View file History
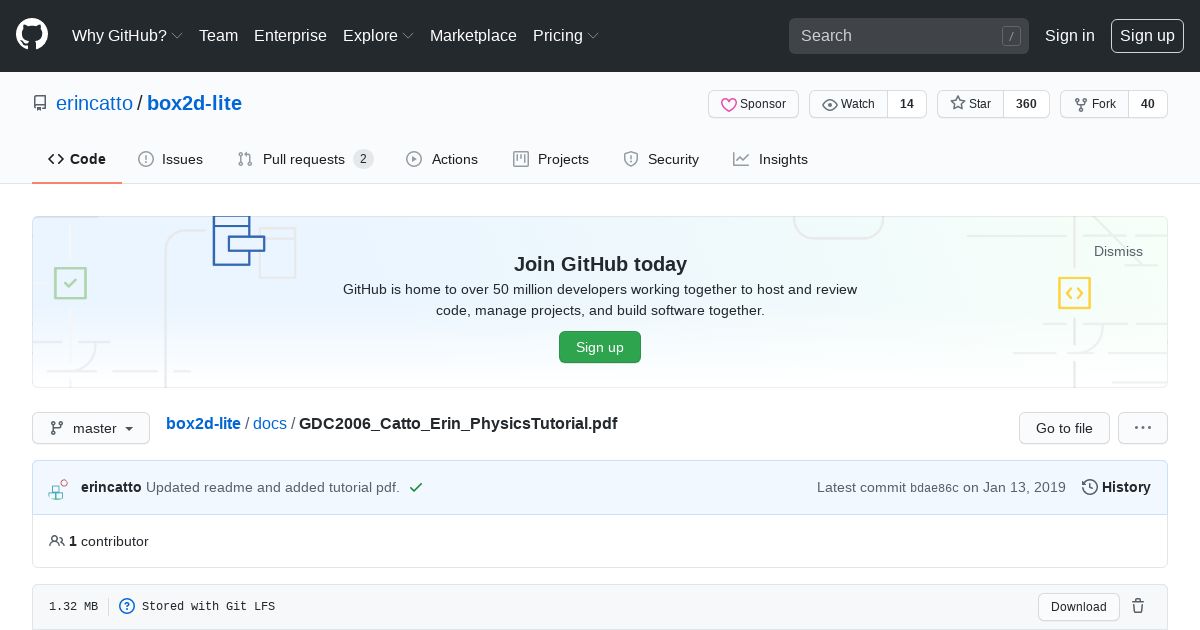This screenshot has height=630, width=1200. coord(1116,487)
